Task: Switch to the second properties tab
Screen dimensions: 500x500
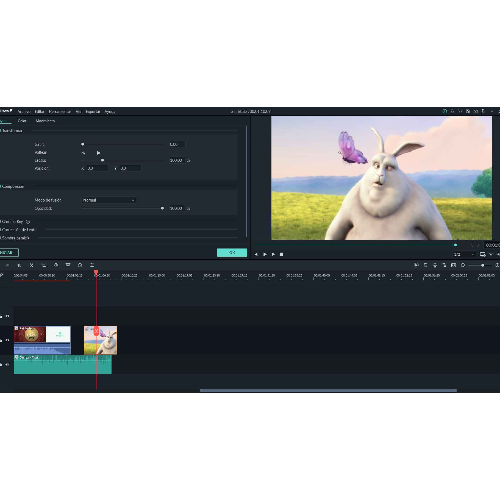Action: point(22,120)
